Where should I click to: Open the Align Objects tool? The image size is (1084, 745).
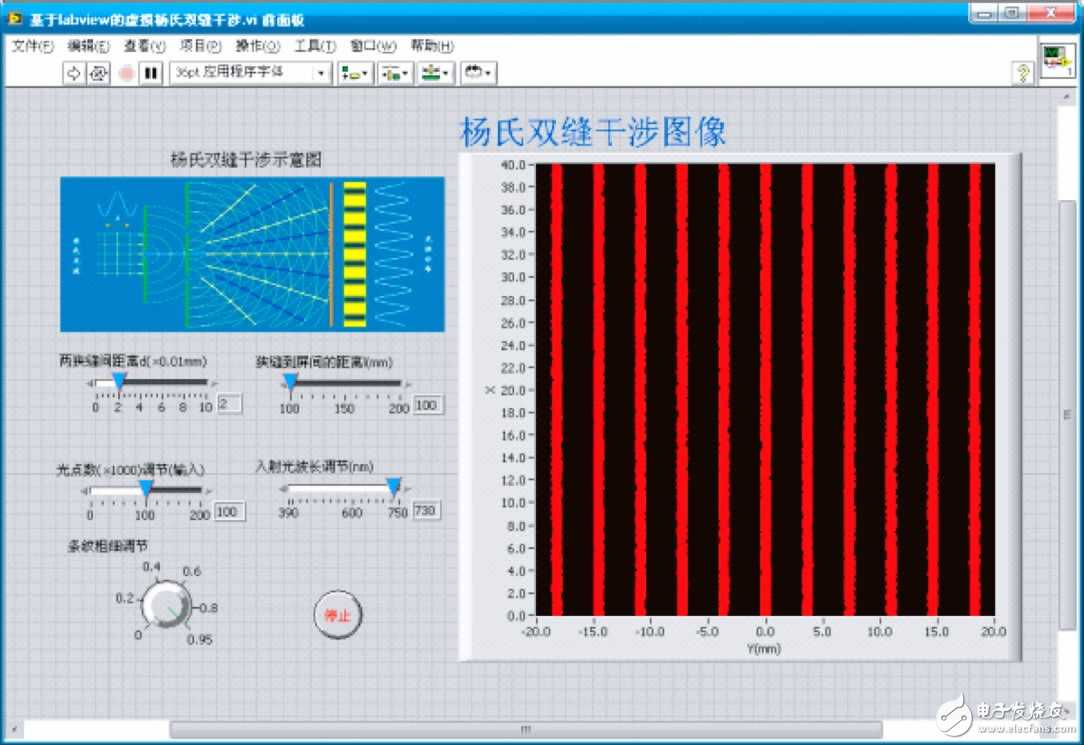pyautogui.click(x=355, y=73)
